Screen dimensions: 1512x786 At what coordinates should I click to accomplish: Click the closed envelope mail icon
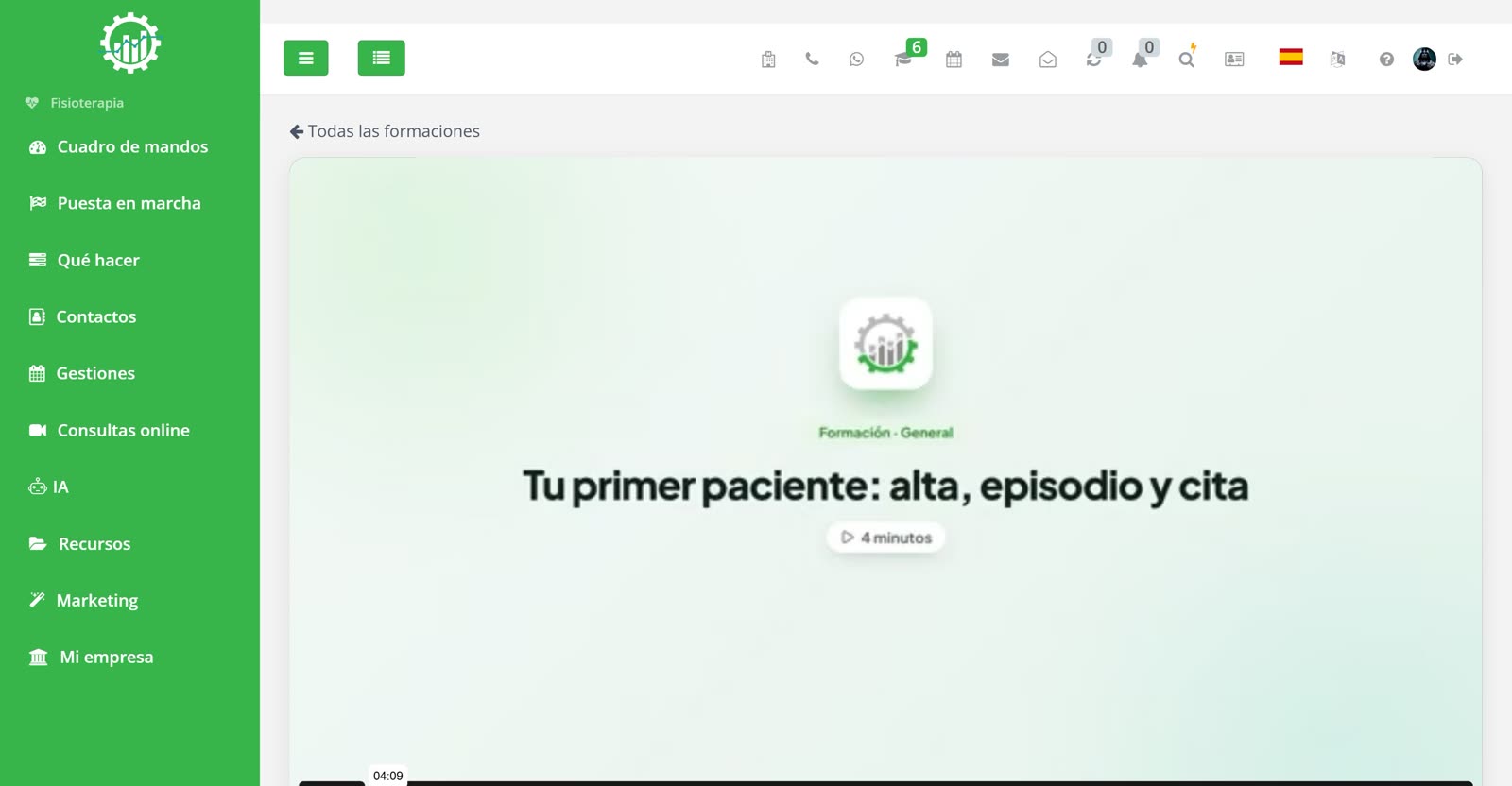coord(1001,60)
